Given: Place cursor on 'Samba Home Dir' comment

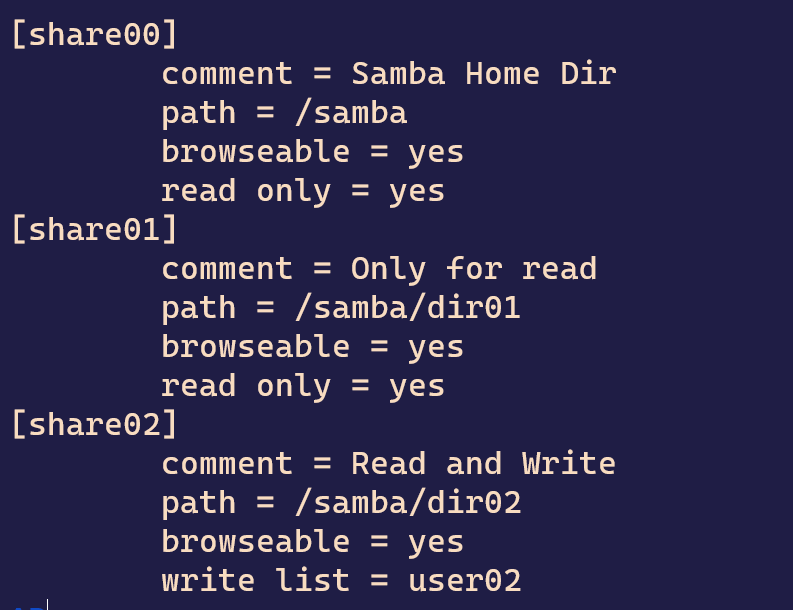Looking at the screenshot, I should tap(484, 74).
